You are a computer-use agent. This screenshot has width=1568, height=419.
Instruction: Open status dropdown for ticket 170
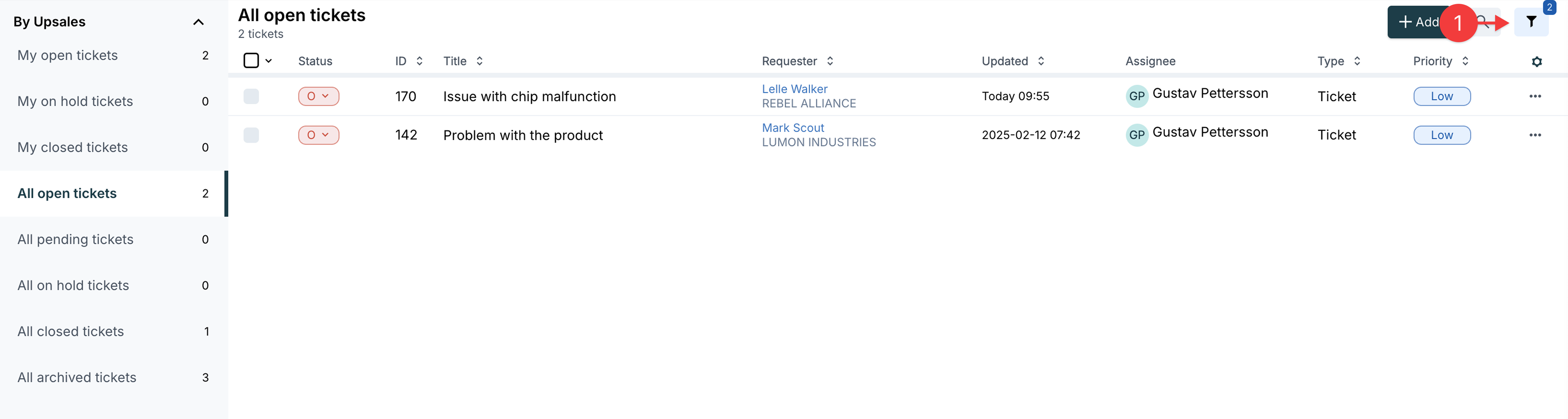[318, 96]
